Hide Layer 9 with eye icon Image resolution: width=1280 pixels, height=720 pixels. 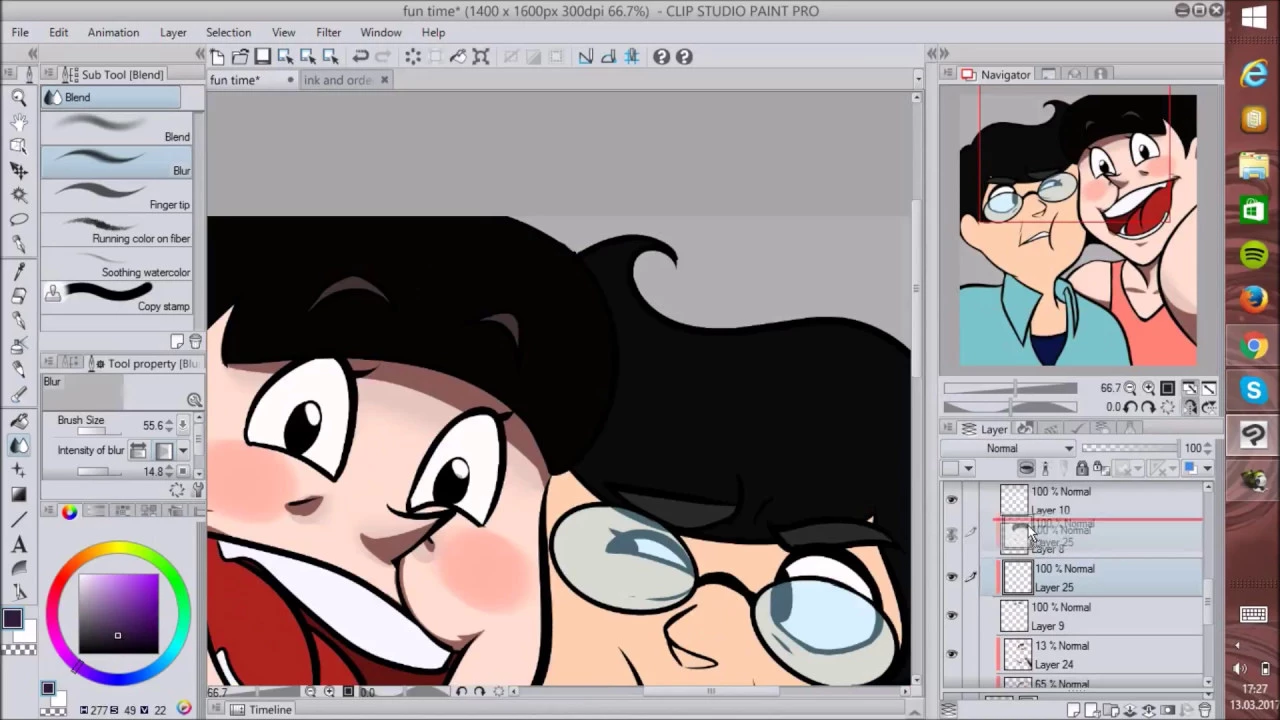(952, 616)
